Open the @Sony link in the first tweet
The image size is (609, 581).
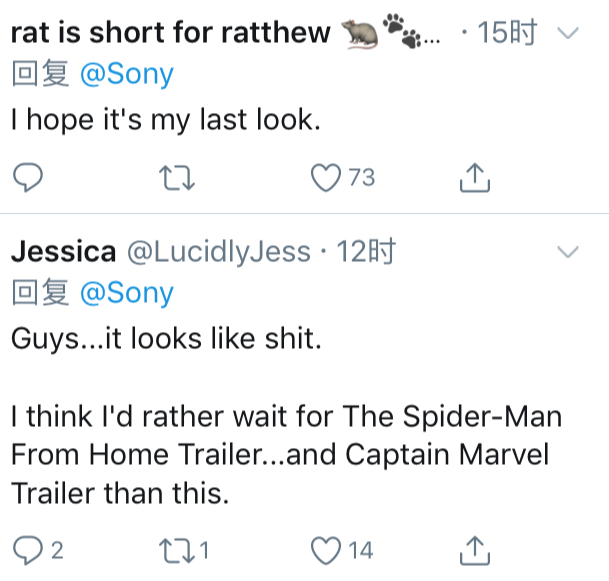(x=127, y=74)
